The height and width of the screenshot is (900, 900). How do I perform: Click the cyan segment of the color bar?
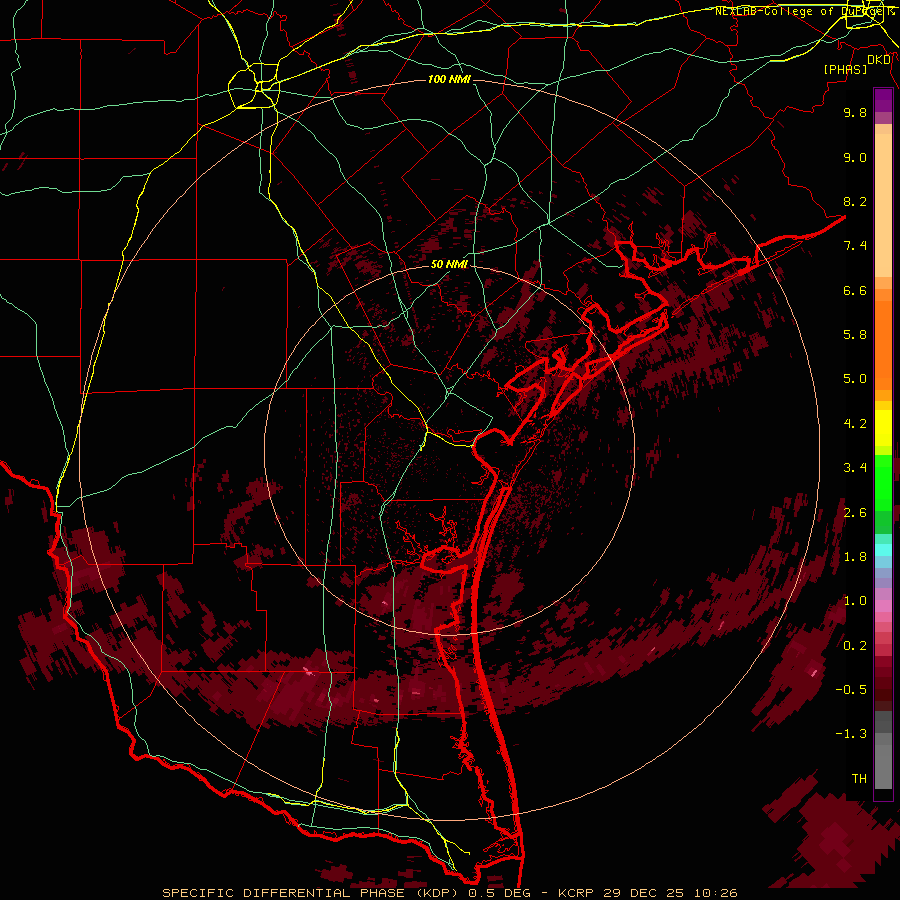click(883, 550)
